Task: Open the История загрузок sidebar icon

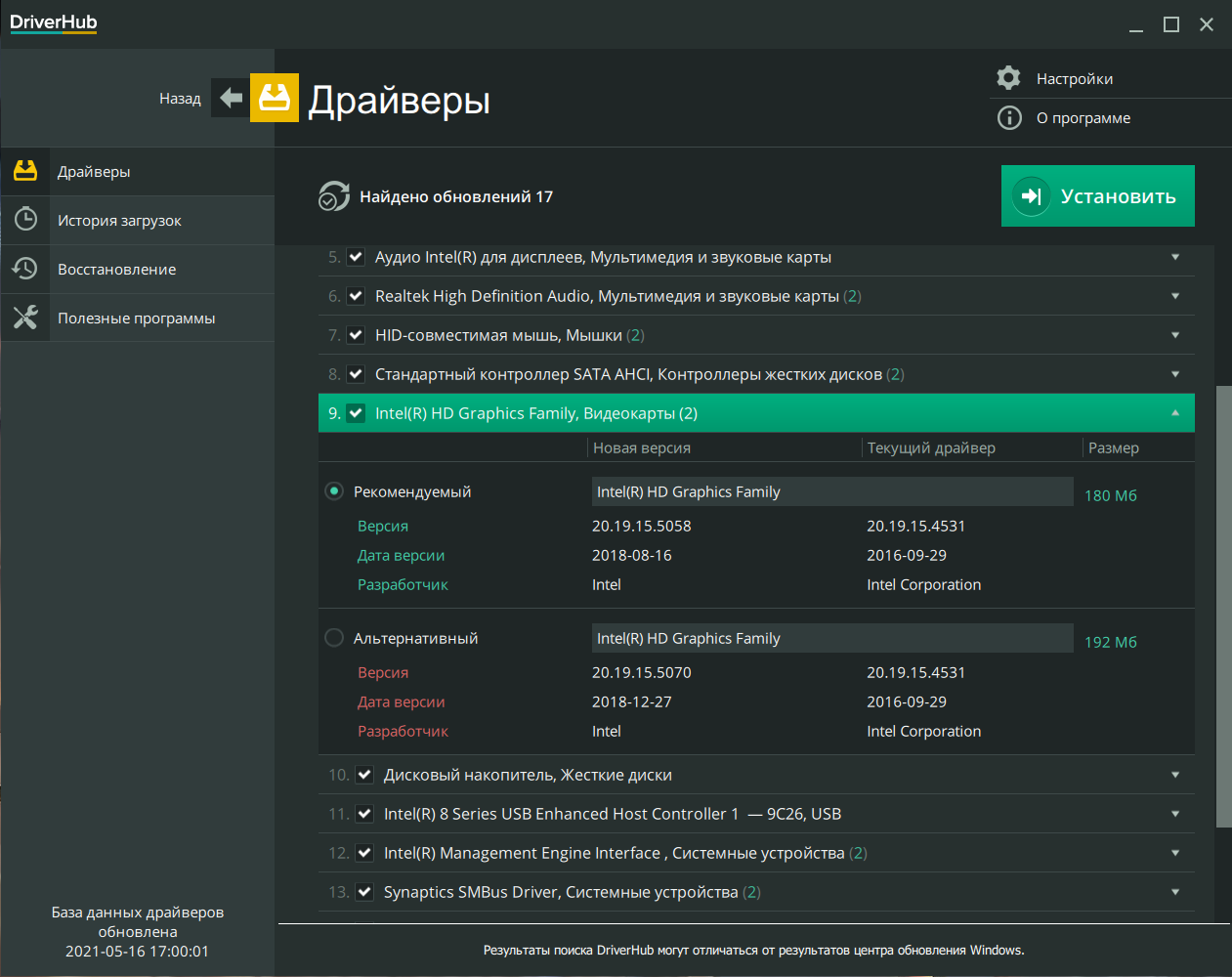Action: click(25, 220)
